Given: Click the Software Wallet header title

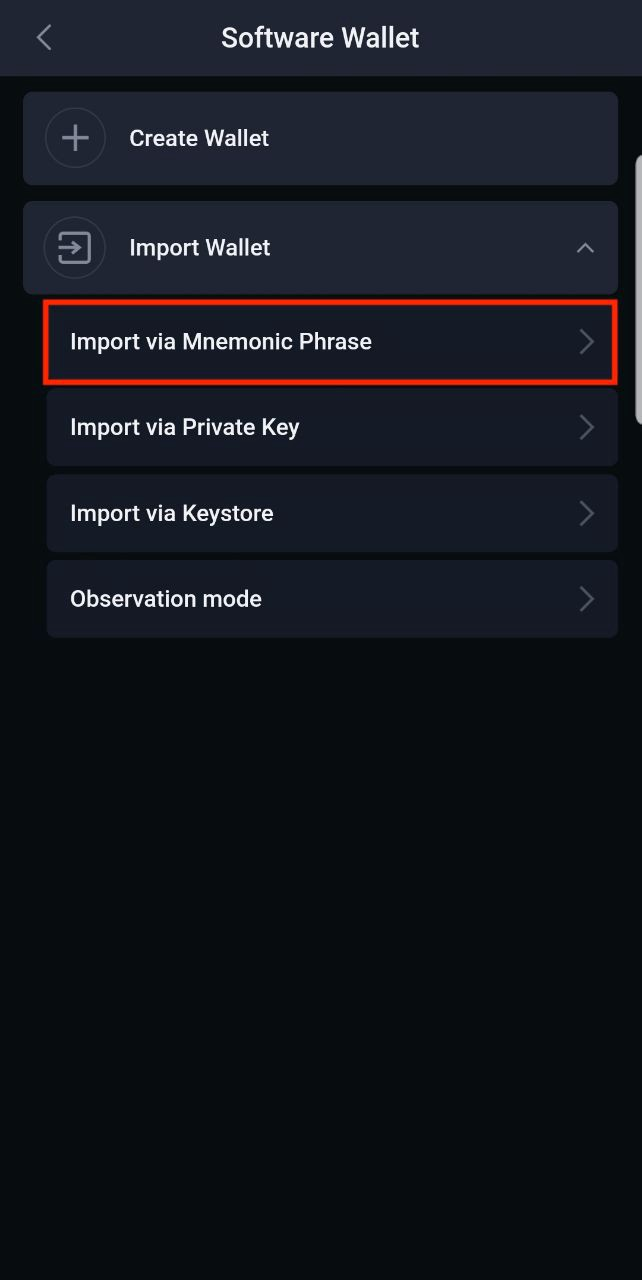Looking at the screenshot, I should point(320,38).
